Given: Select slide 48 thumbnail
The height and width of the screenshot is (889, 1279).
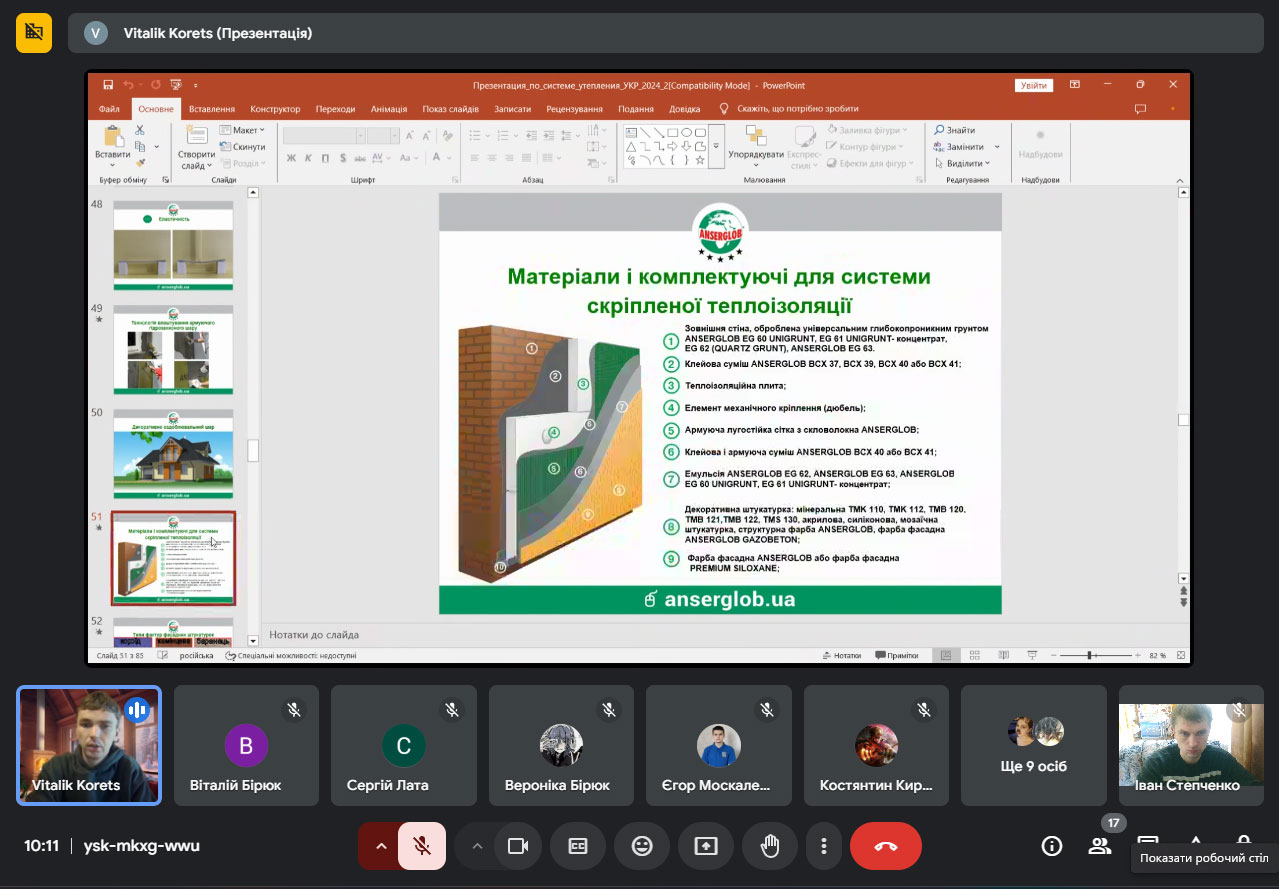Looking at the screenshot, I should (x=173, y=247).
